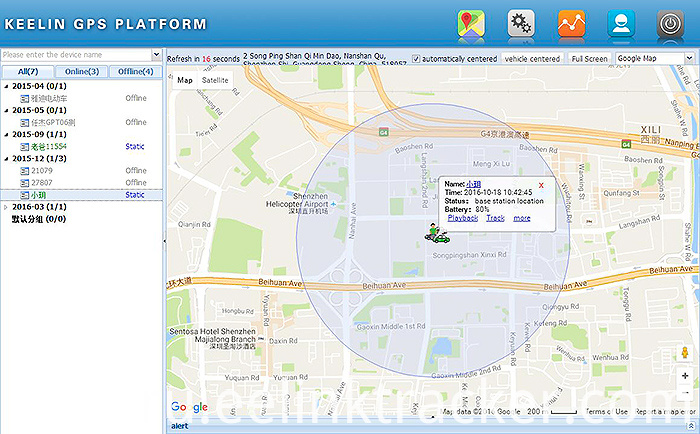Image resolution: width=700 pixels, height=434 pixels.
Task: Select device 27807 in the list
Action: 42,183
